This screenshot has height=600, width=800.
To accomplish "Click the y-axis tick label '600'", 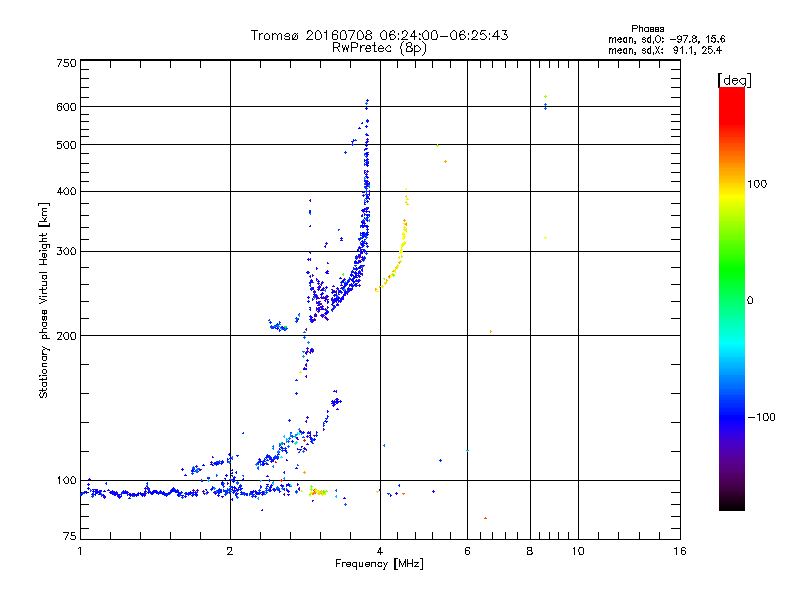I will tap(67, 107).
